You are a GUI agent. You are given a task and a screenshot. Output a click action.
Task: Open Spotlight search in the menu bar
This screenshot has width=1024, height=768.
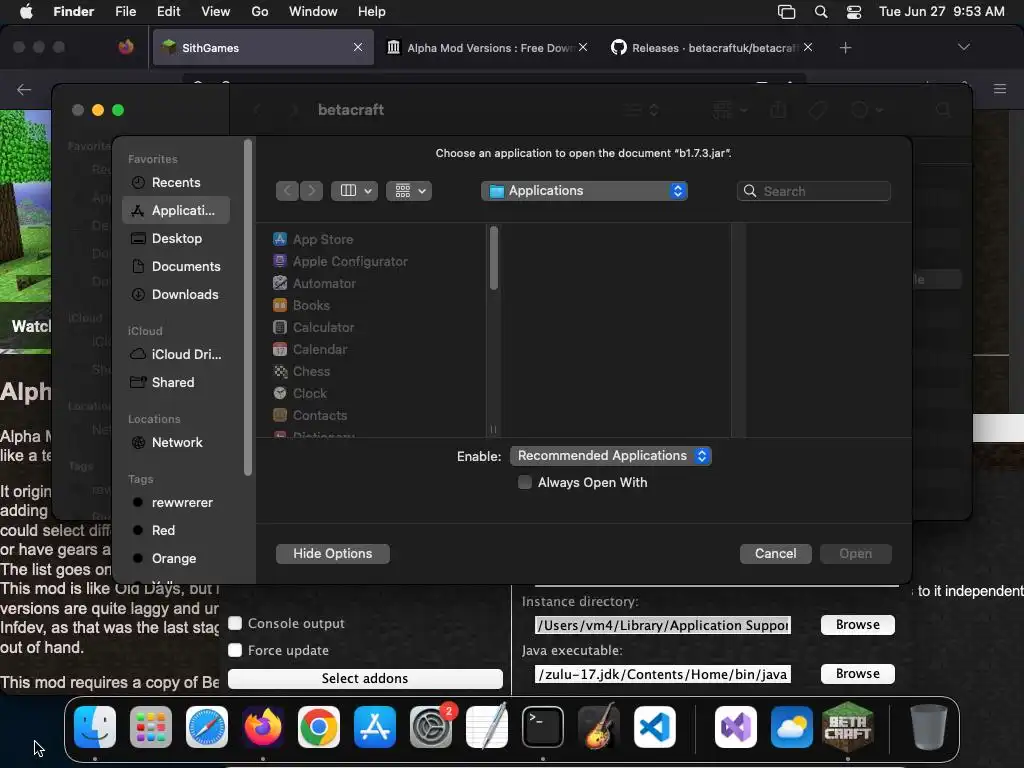click(821, 12)
